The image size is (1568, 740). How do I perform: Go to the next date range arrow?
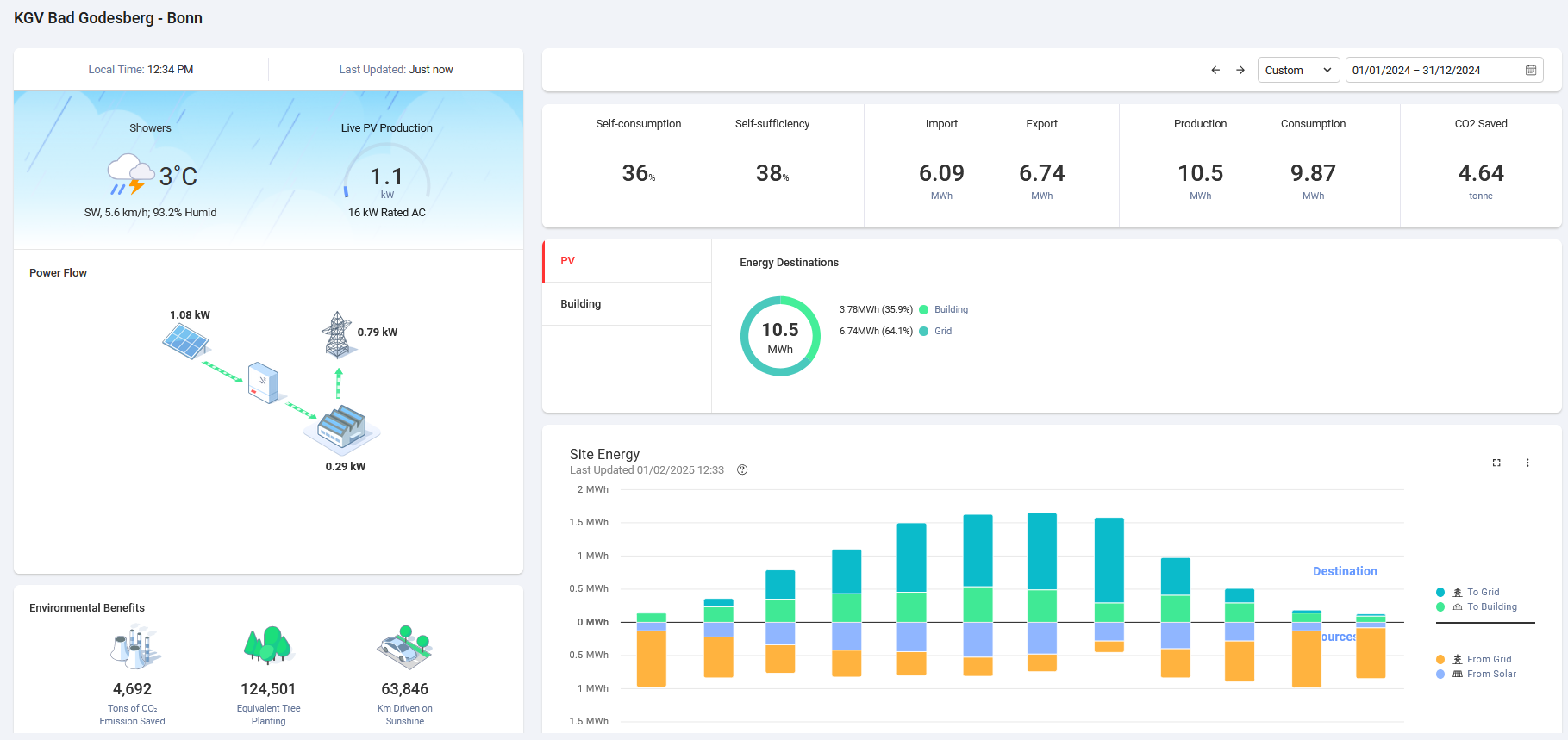[x=1240, y=70]
